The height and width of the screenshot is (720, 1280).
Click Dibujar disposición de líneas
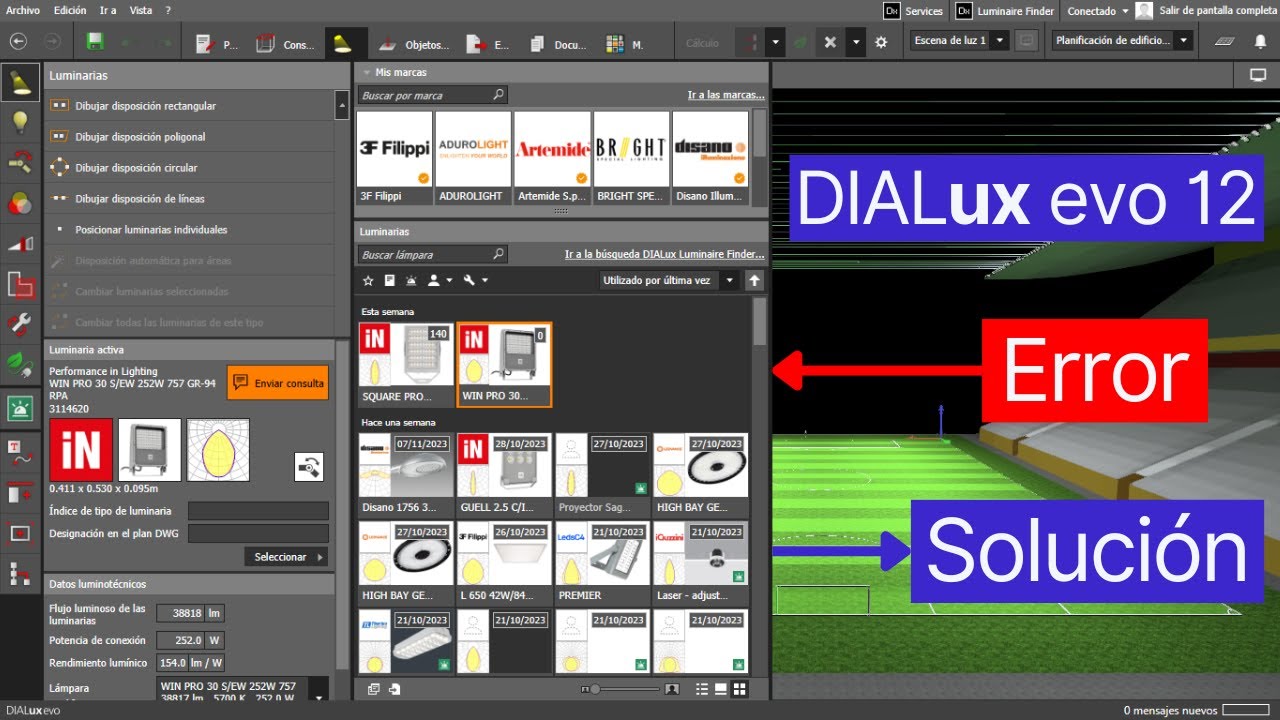pos(189,199)
